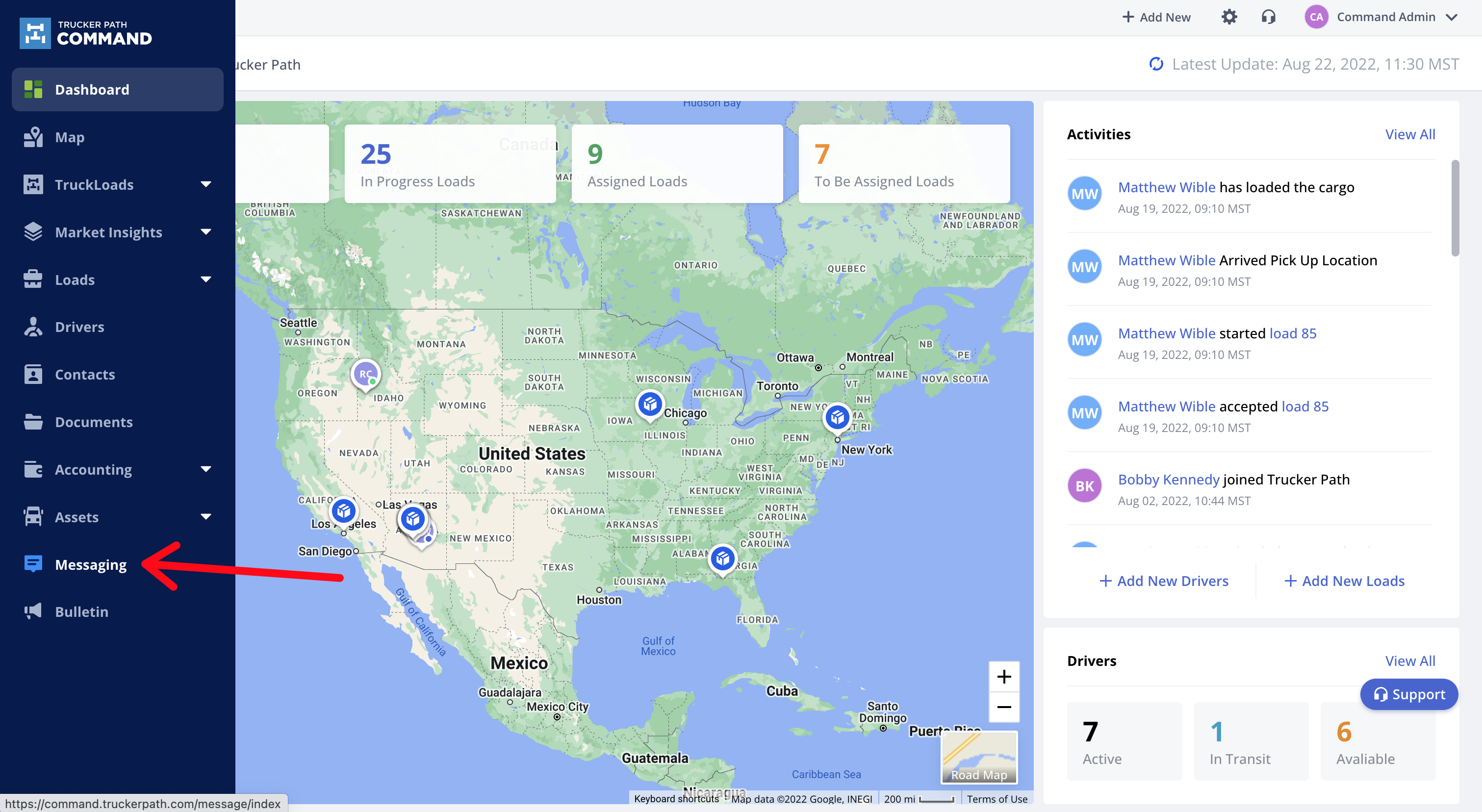Click the headset support icon in header
The width and height of the screenshot is (1482, 812).
pyautogui.click(x=1268, y=17)
